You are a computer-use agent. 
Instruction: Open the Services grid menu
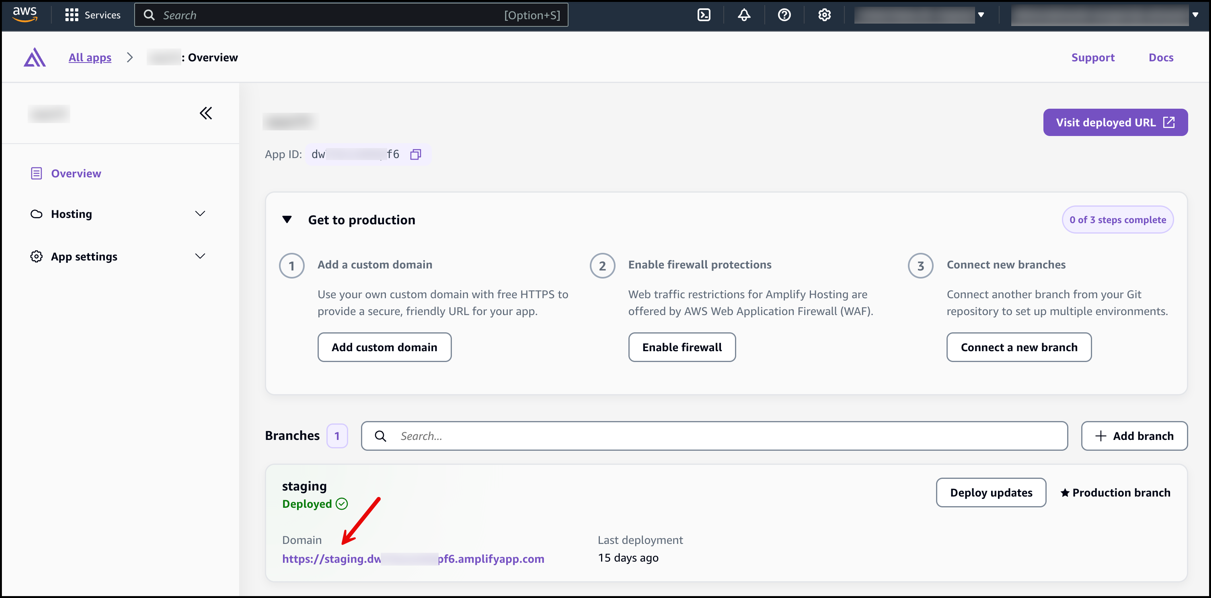tap(72, 15)
